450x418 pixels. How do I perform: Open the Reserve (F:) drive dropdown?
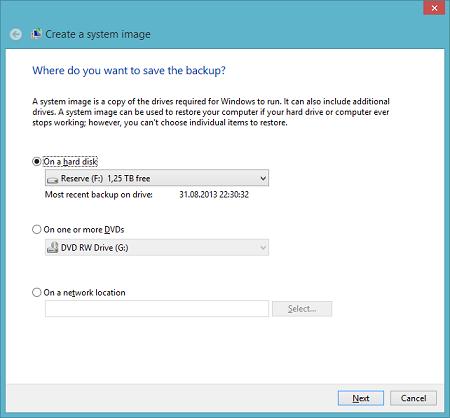point(157,178)
